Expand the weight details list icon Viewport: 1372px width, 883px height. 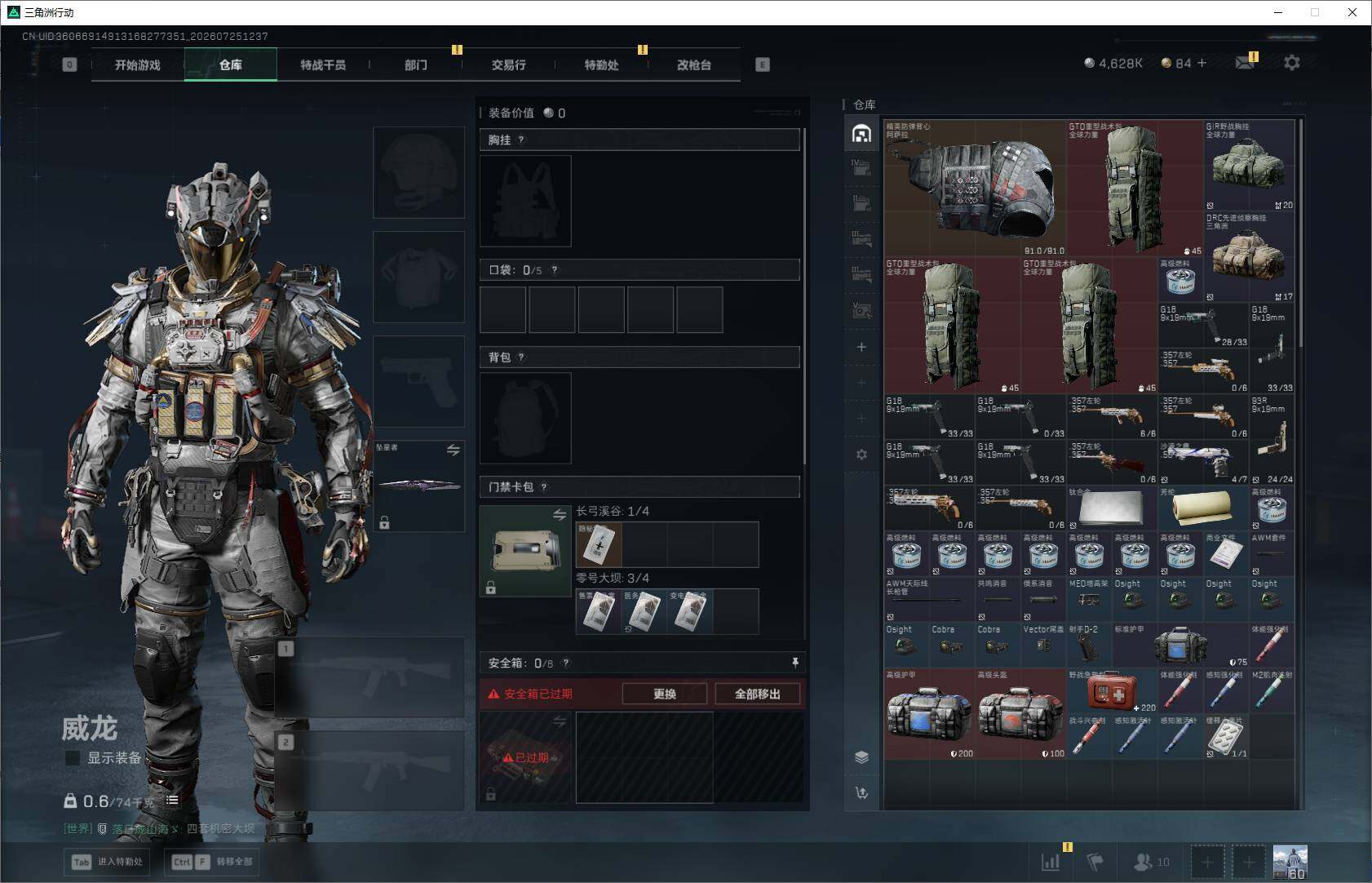172,801
